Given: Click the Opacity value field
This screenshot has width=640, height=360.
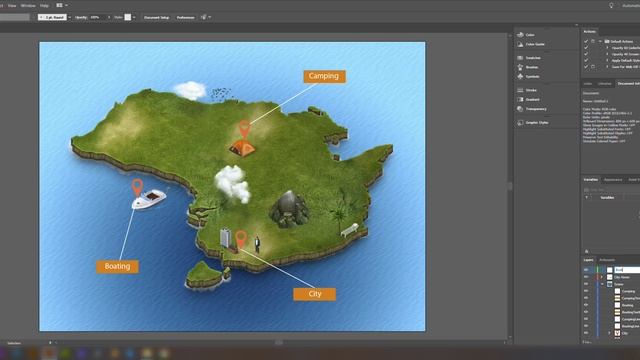Looking at the screenshot, I should (97, 17).
